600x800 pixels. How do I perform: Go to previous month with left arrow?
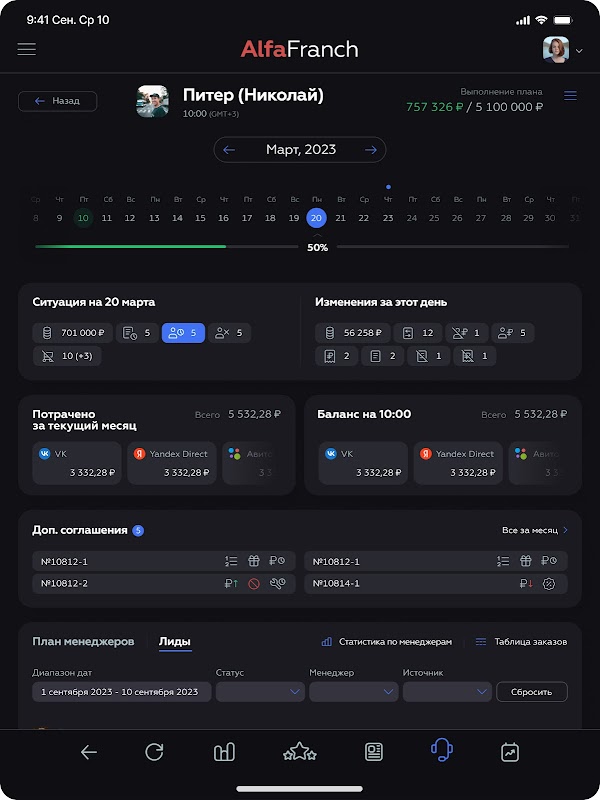coord(230,150)
